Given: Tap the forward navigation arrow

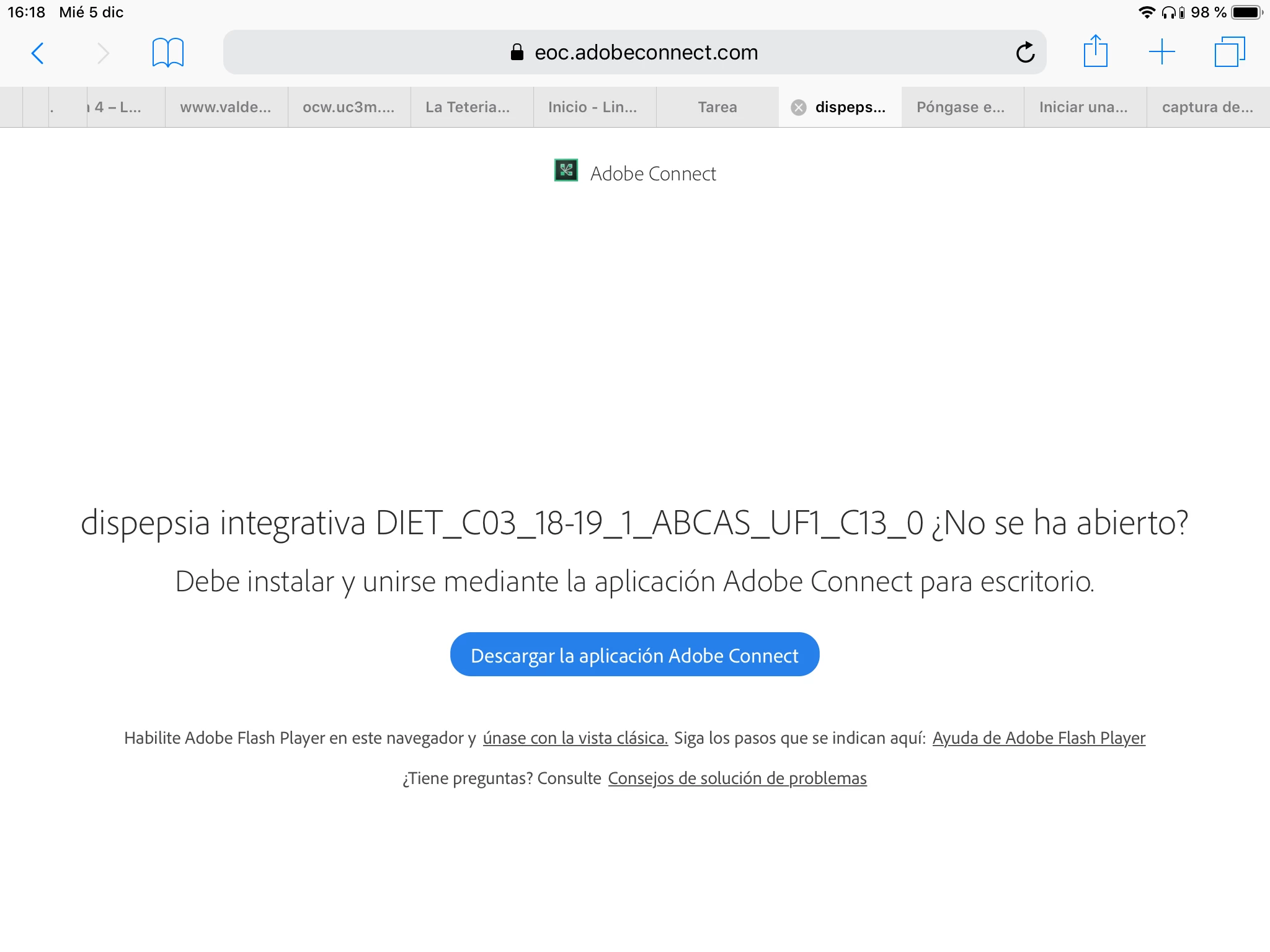Looking at the screenshot, I should click(103, 53).
